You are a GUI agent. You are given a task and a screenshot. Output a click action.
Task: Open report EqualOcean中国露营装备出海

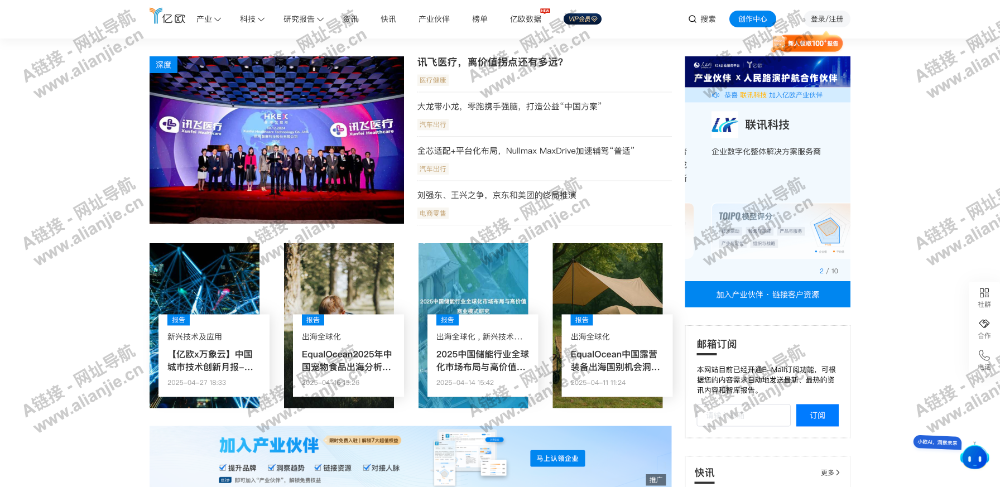[x=615, y=361]
